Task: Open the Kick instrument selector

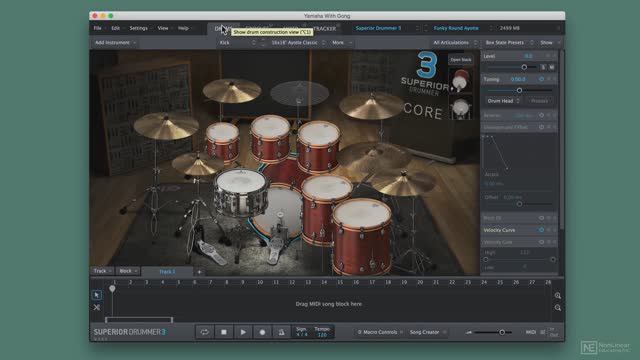Action: click(238, 42)
